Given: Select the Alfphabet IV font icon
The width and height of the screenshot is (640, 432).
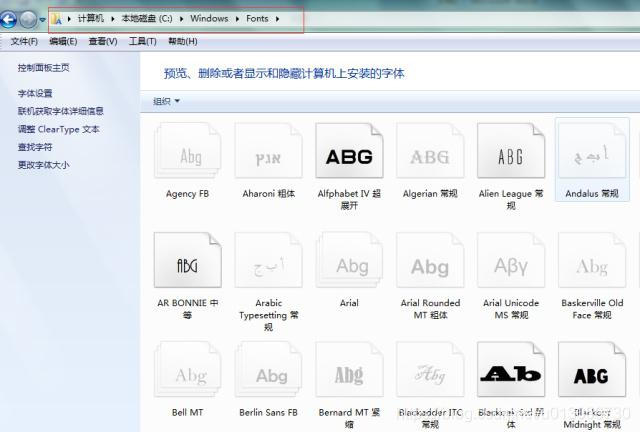Looking at the screenshot, I should point(349,151).
